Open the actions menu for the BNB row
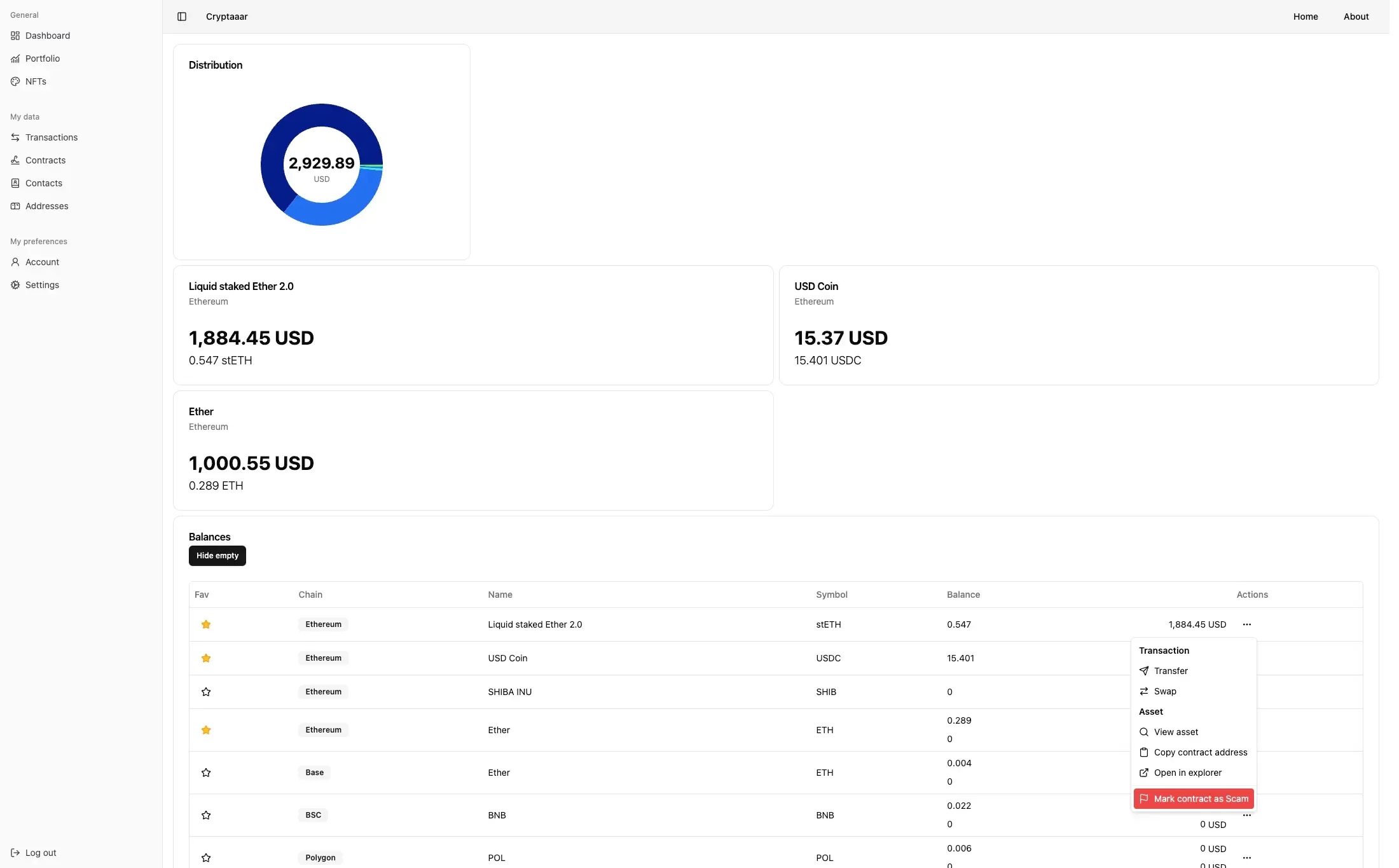Screen dimensions: 1399x868 (1248, 815)
